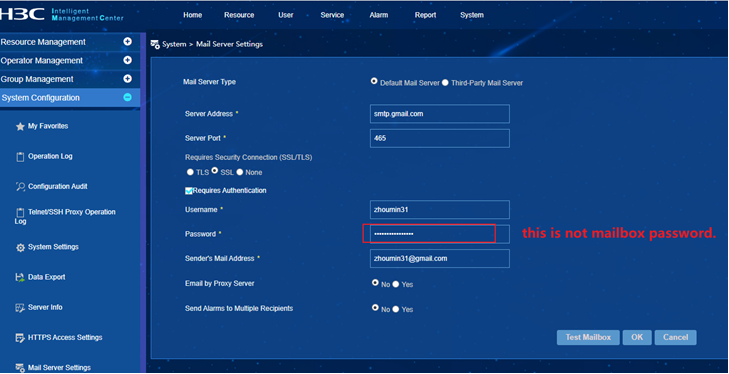Open the Home menu
The width and height of the screenshot is (729, 374).
point(192,15)
